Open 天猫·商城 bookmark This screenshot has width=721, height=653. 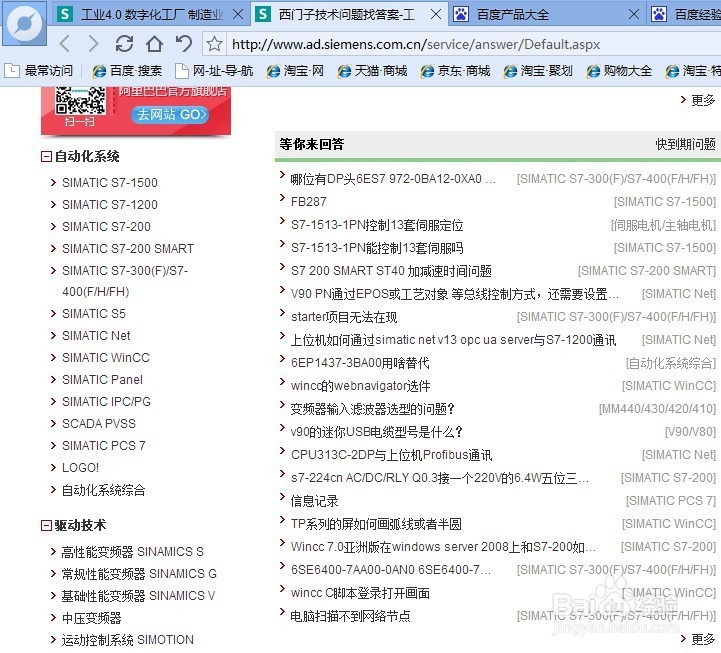pyautogui.click(x=372, y=71)
